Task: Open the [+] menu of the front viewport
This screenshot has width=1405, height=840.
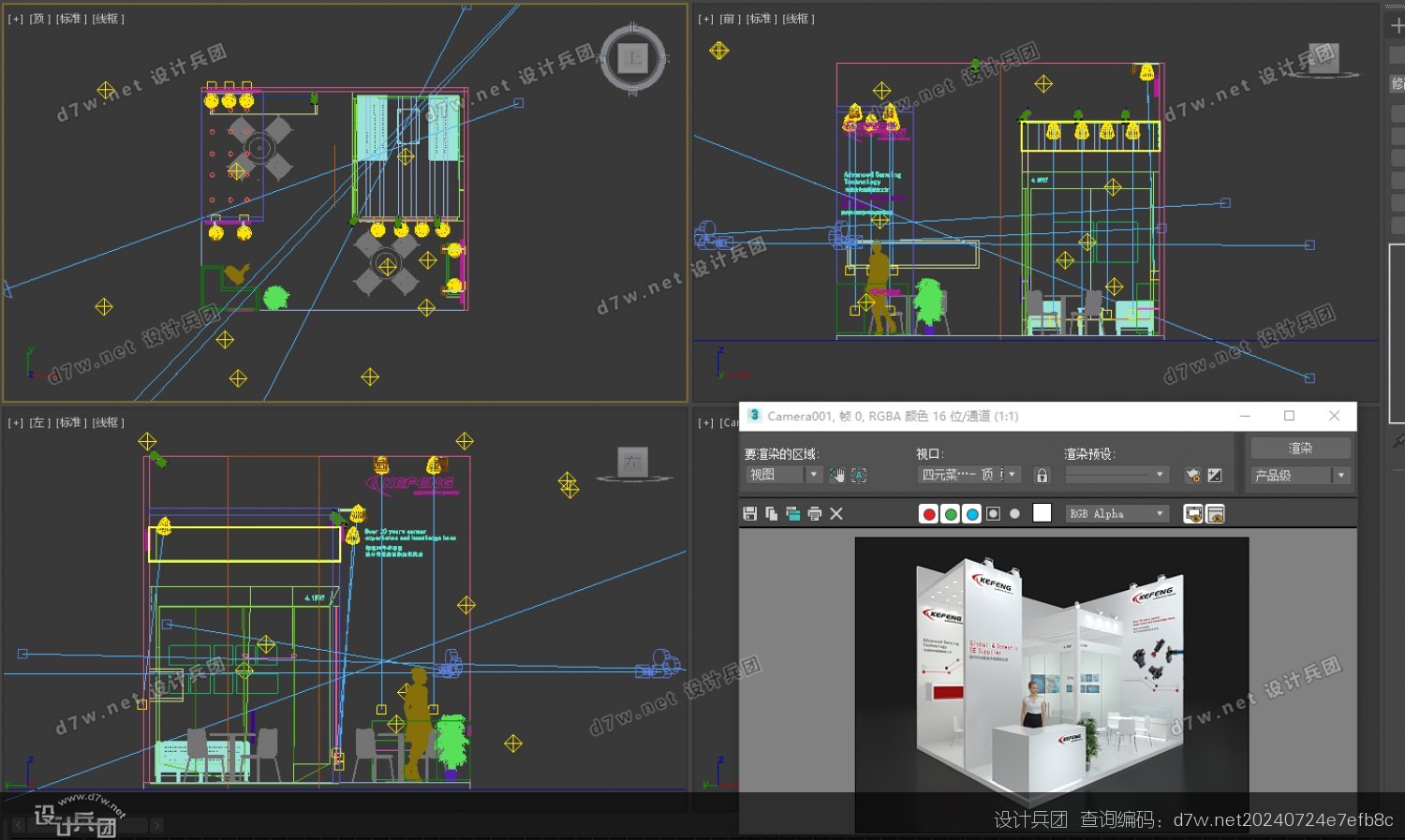Action: (705, 19)
